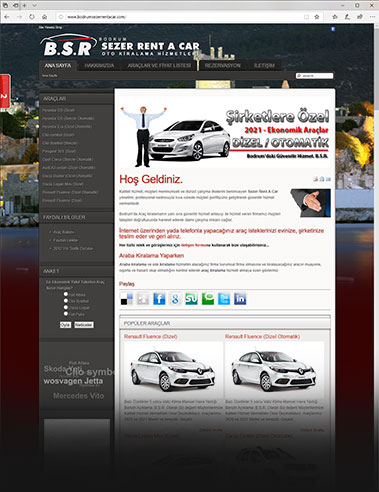The width and height of the screenshot is (379, 492).
Task: Open ARAÇLAR VE FİYAT LİSTESİ tab
Action: pyautogui.click(x=159, y=66)
